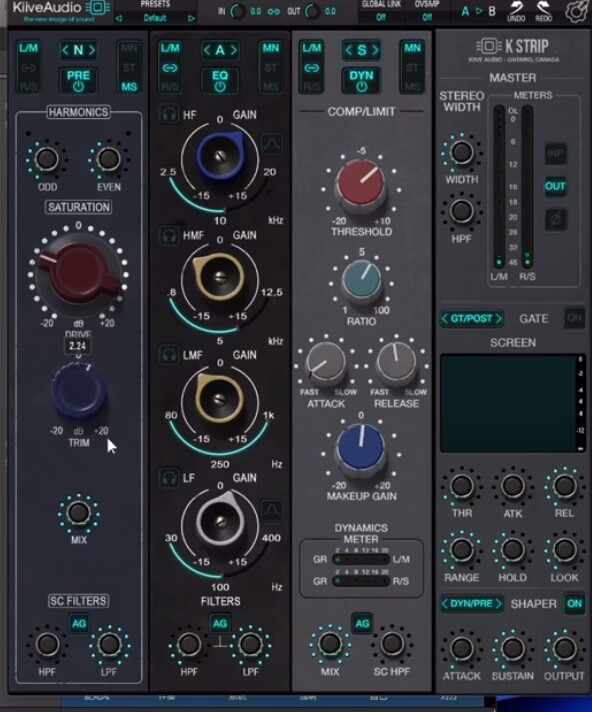Click the 2.24 trim value field
Viewport: 592px width, 712px height.
78,346
